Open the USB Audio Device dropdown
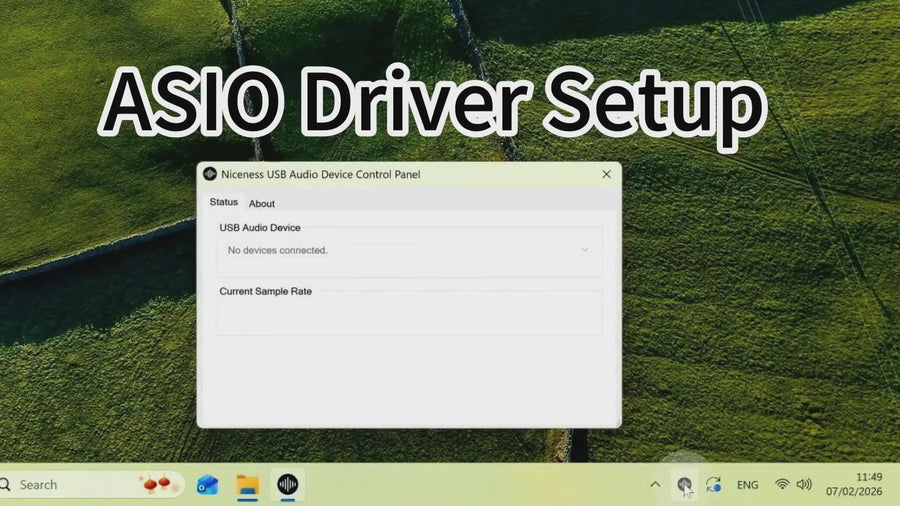 click(408, 250)
